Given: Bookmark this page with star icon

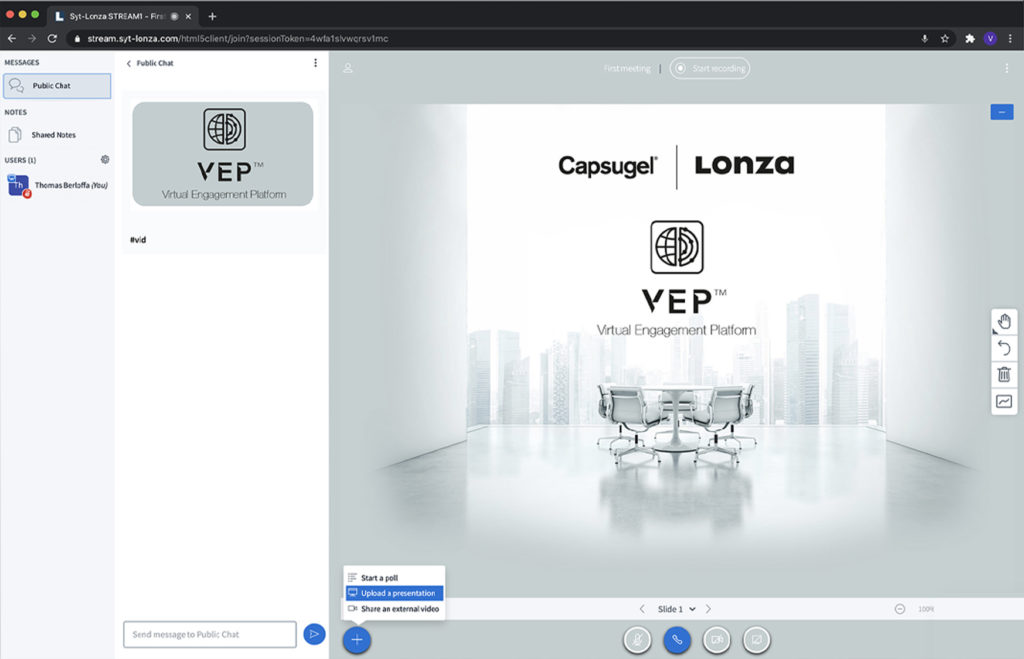Looking at the screenshot, I should pyautogui.click(x=944, y=39).
